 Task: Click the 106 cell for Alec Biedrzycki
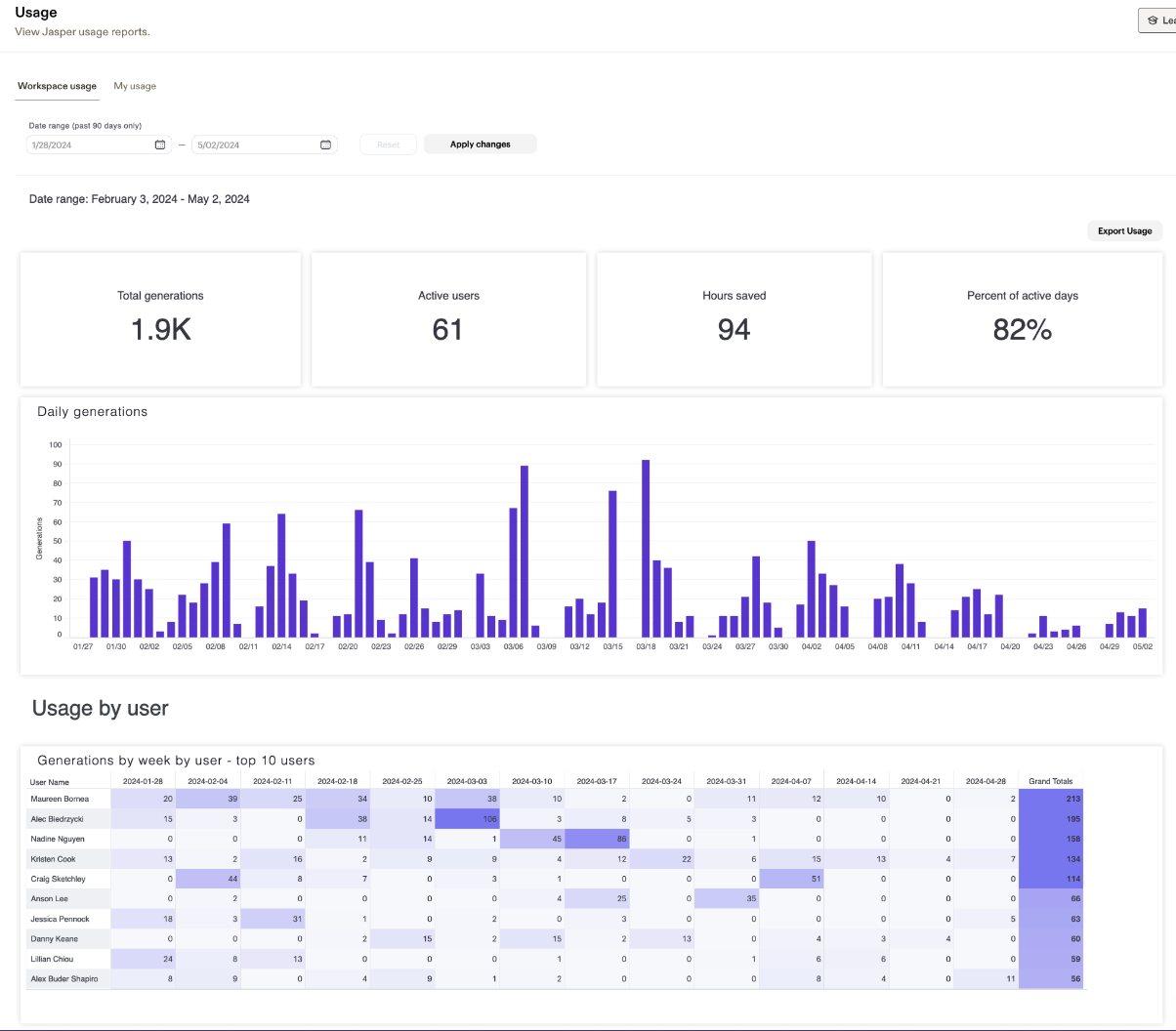(x=467, y=818)
